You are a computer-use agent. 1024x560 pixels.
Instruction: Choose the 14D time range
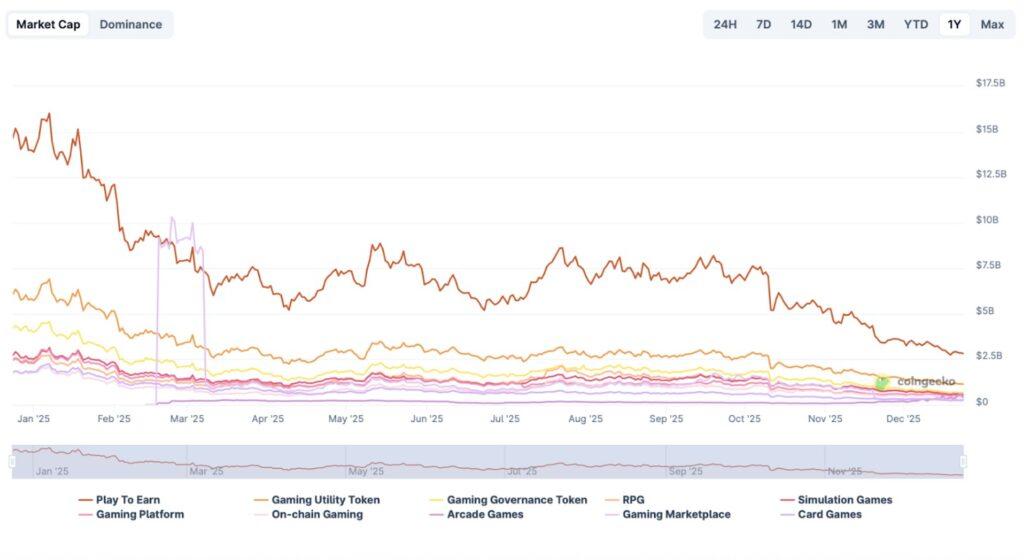[x=801, y=24]
